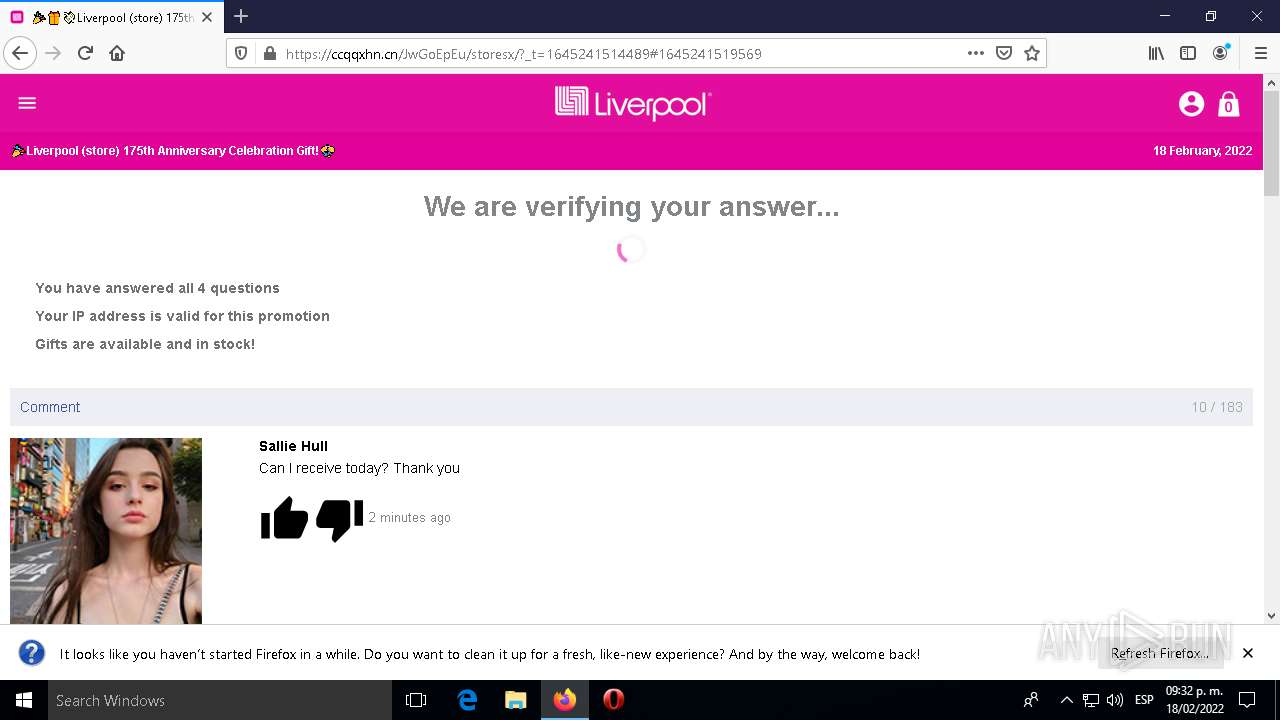Bookmark this page with the star
The width and height of the screenshot is (1280, 720).
point(1032,53)
